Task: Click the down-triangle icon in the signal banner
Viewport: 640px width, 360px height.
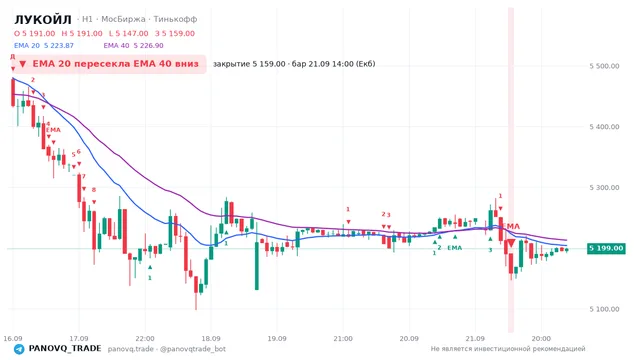Action: 23,64
